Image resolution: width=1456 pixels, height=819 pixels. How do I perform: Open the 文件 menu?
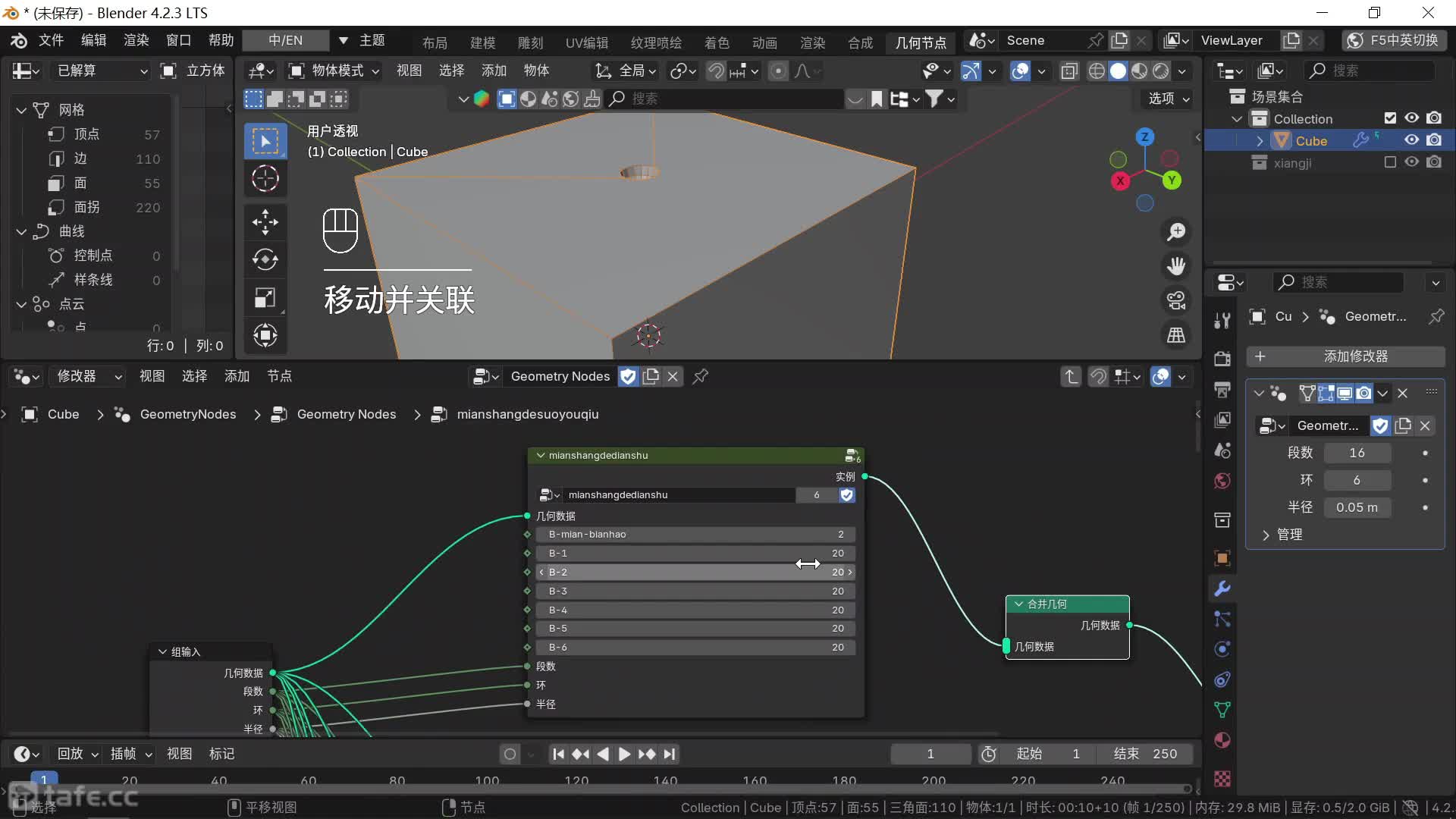51,40
